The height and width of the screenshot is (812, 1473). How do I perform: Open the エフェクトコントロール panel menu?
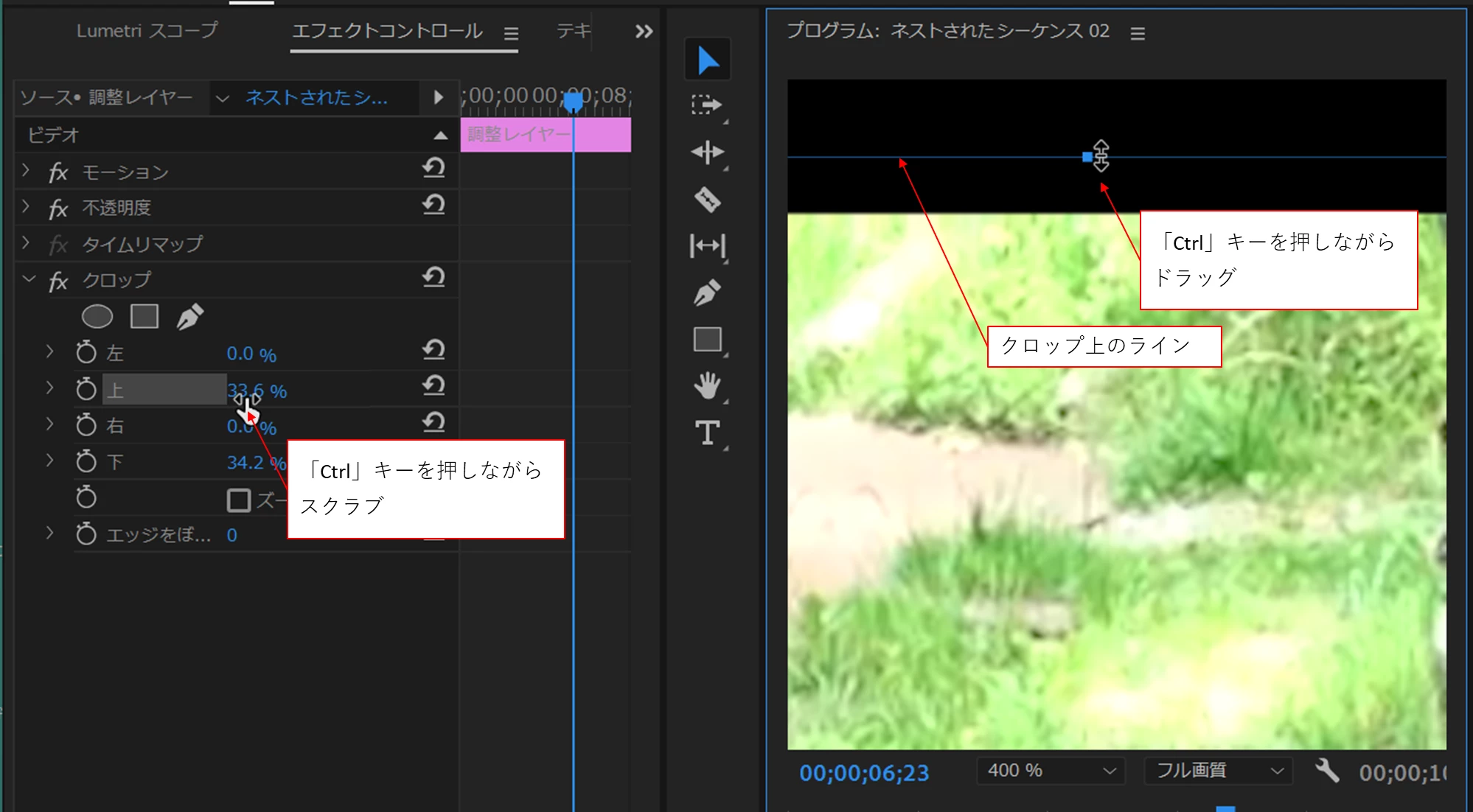511,33
